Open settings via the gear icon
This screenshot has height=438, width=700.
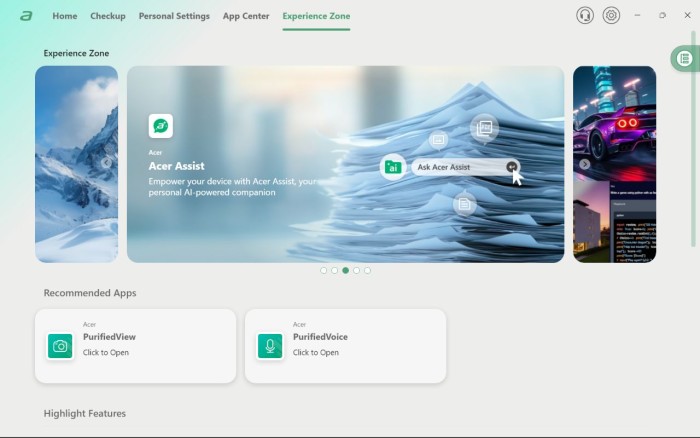[611, 16]
